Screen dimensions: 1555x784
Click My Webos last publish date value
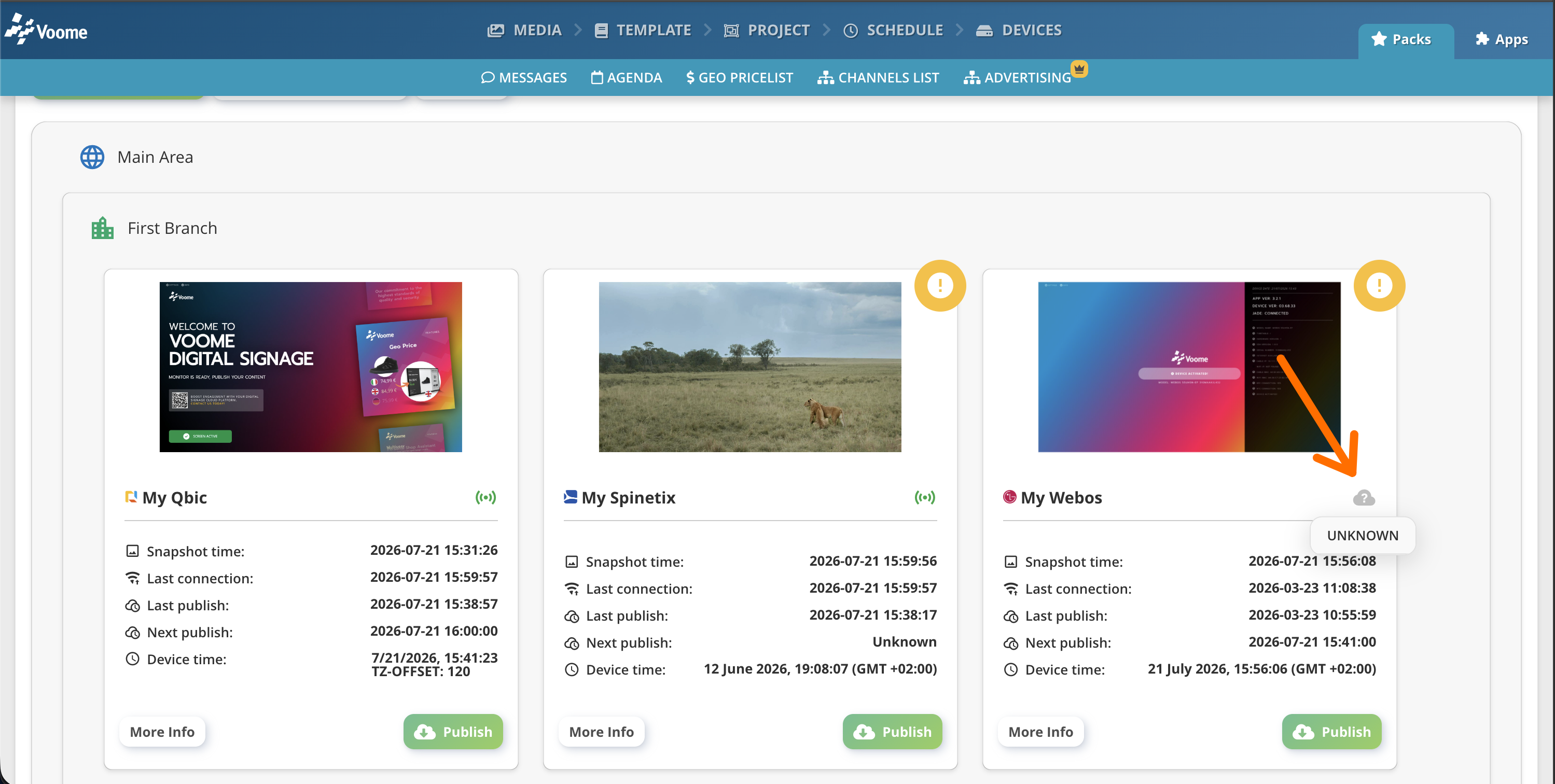click(x=1312, y=615)
